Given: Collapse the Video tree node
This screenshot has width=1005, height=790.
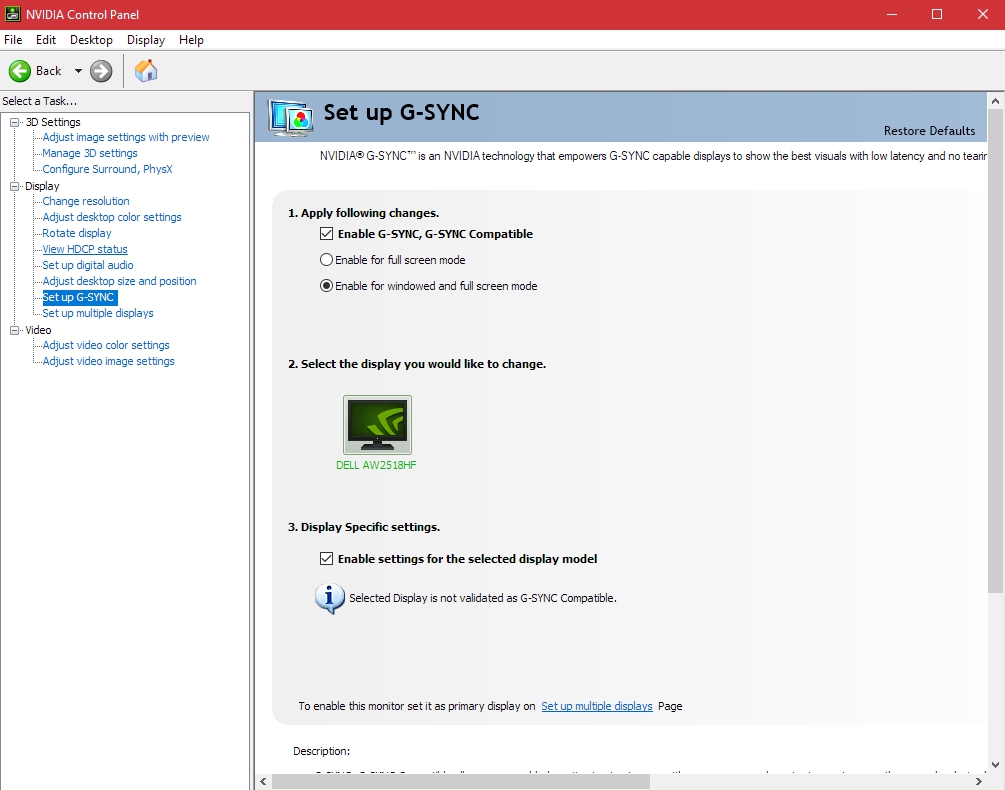Looking at the screenshot, I should tap(15, 330).
